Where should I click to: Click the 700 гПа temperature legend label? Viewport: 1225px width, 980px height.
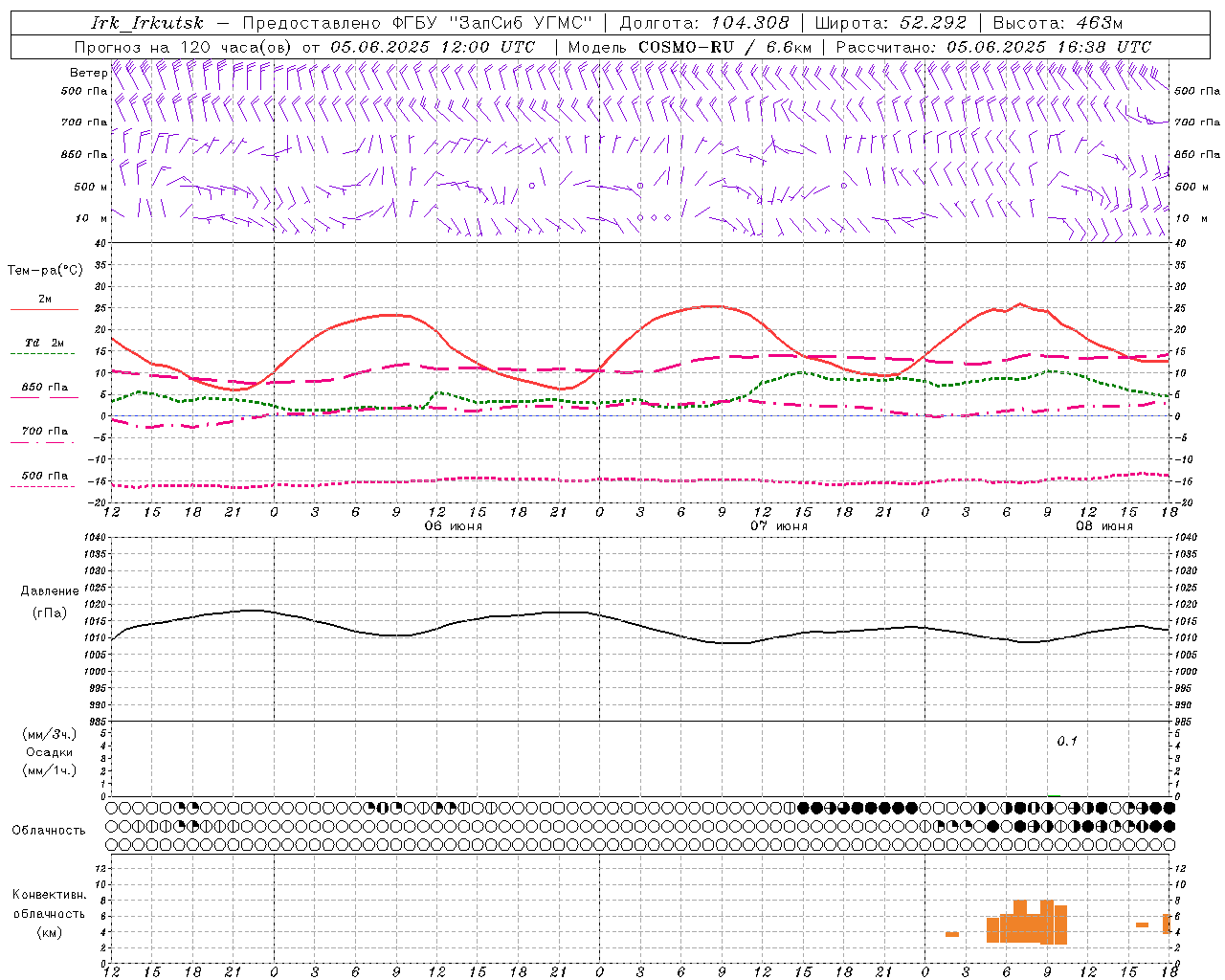[x=44, y=432]
